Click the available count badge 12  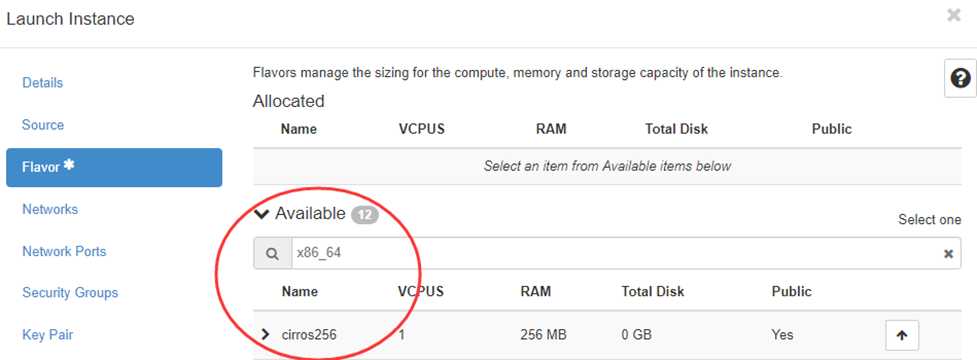click(x=365, y=216)
